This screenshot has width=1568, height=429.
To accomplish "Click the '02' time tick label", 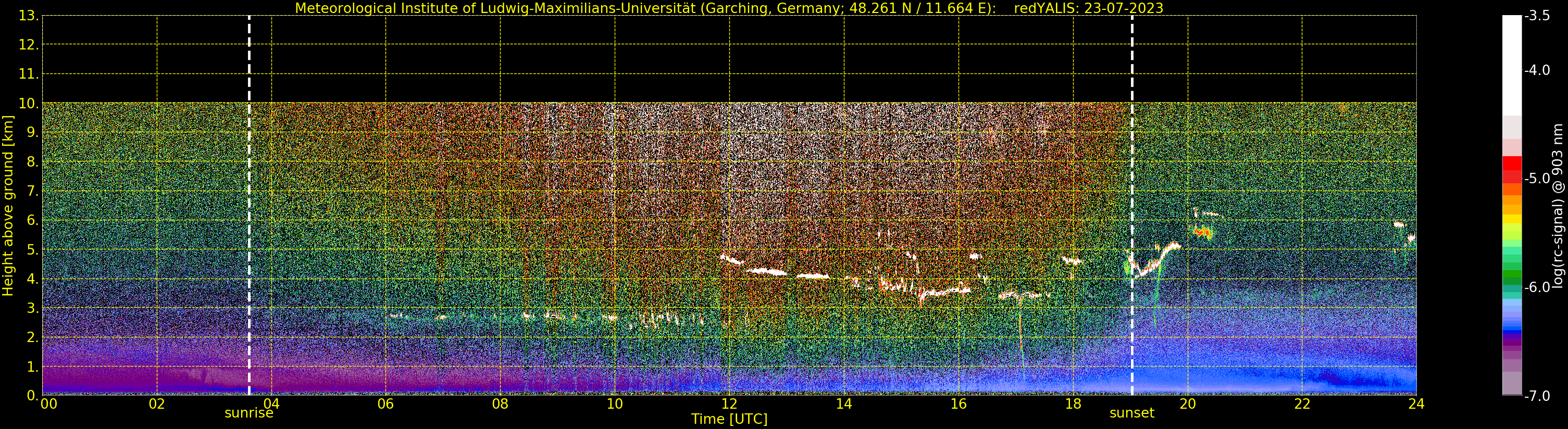I will pyautogui.click(x=157, y=403).
